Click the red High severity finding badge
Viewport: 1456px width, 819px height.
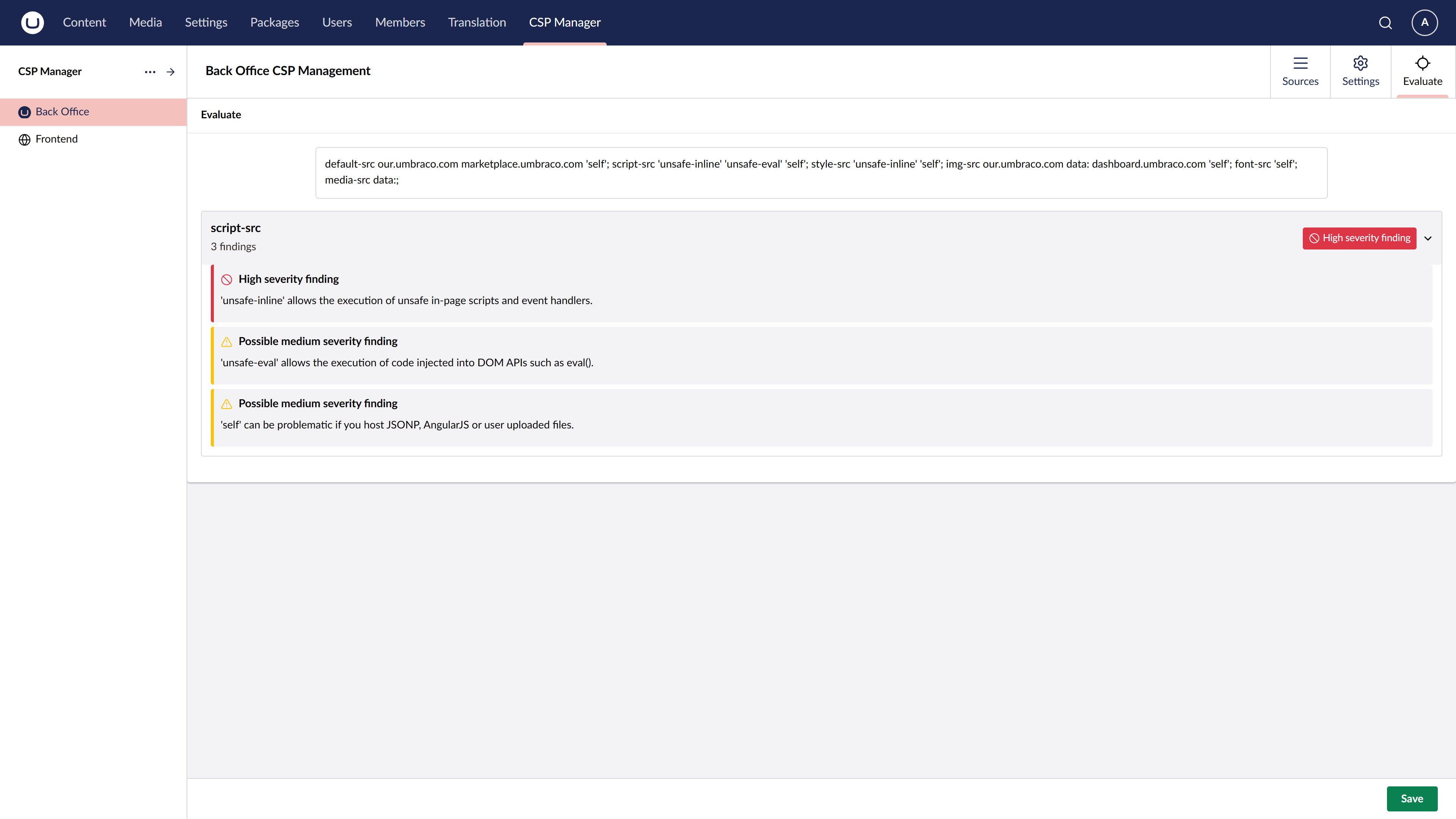coord(1359,238)
